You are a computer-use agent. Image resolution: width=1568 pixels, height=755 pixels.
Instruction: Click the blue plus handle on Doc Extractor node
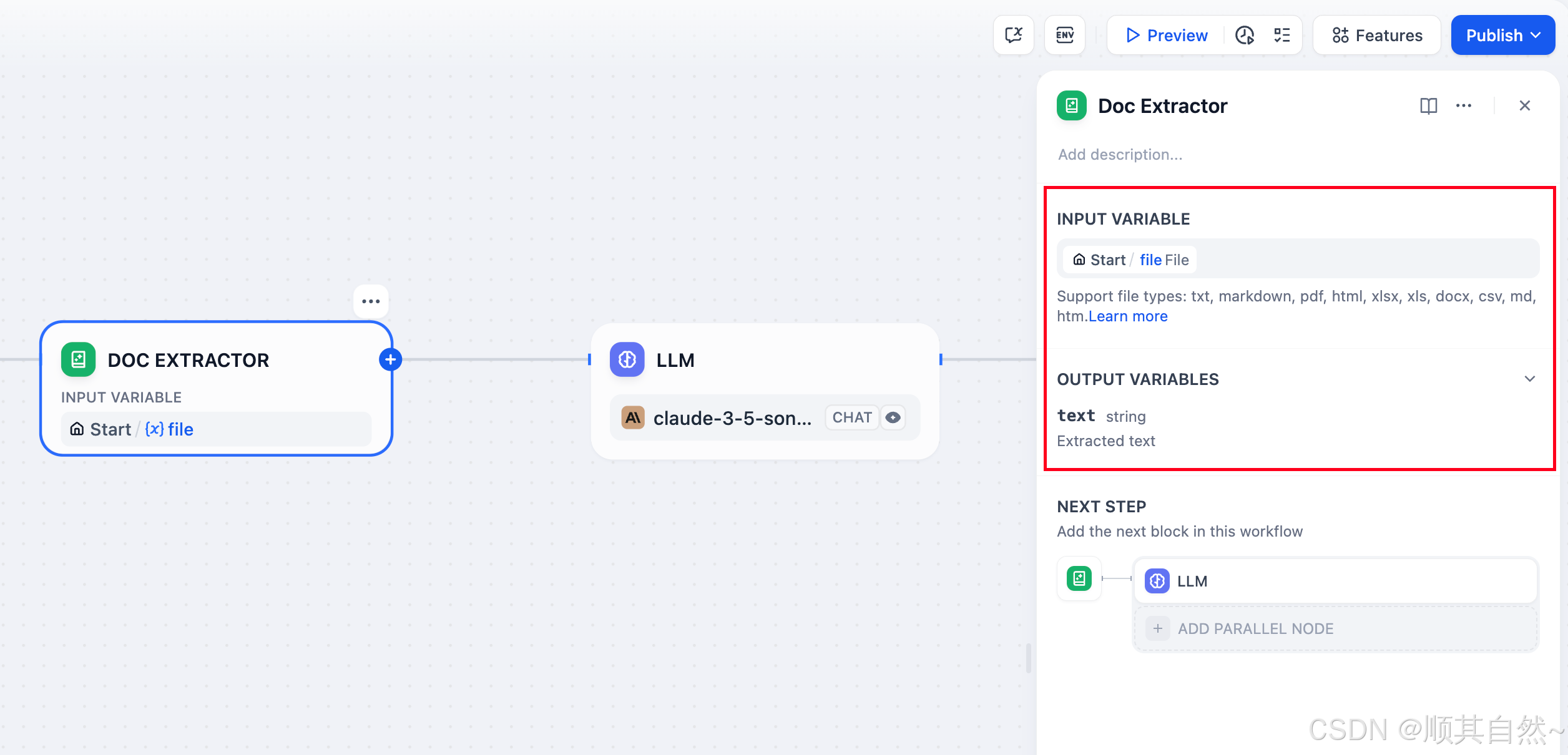click(391, 359)
